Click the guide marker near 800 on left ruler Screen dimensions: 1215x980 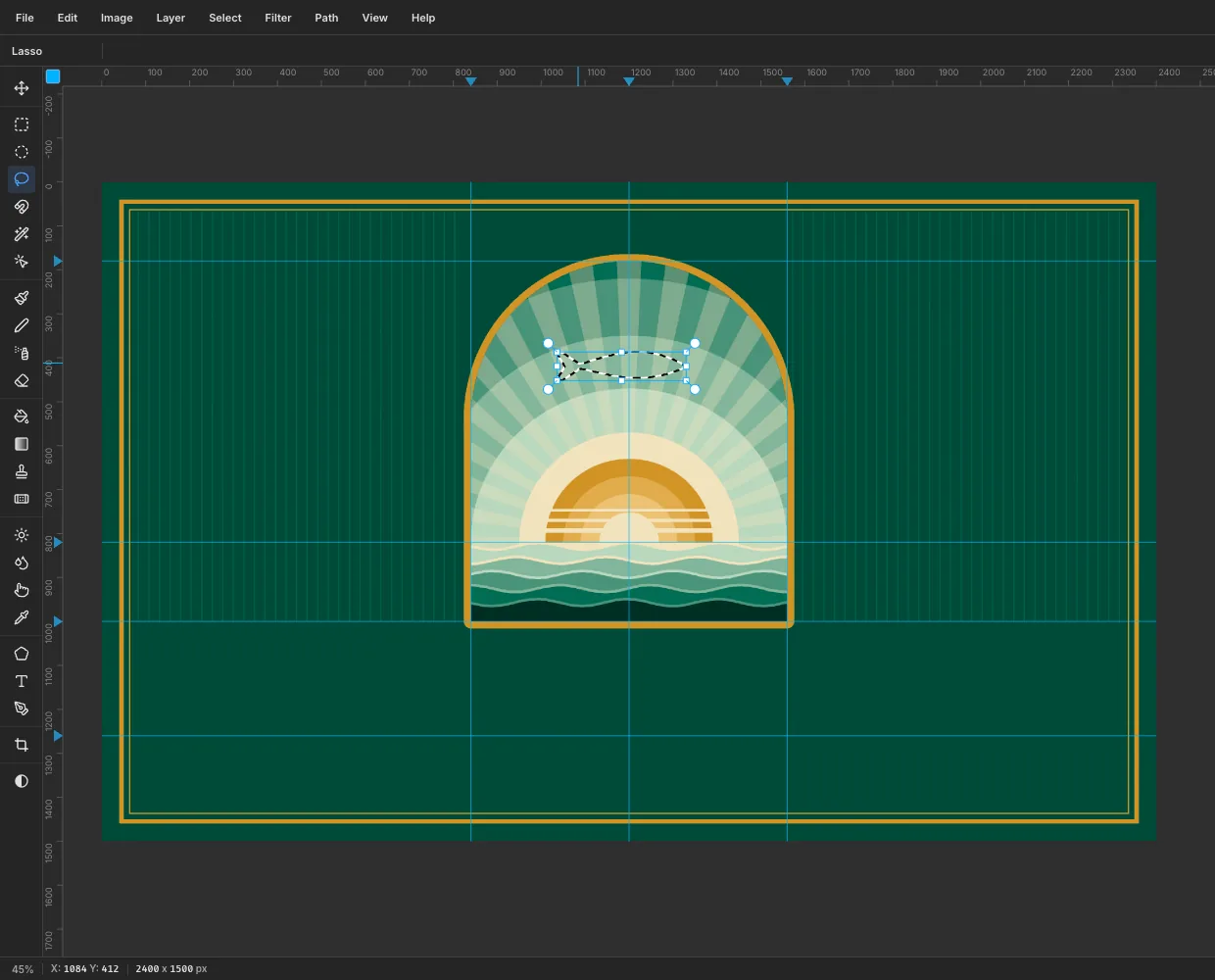click(x=58, y=542)
